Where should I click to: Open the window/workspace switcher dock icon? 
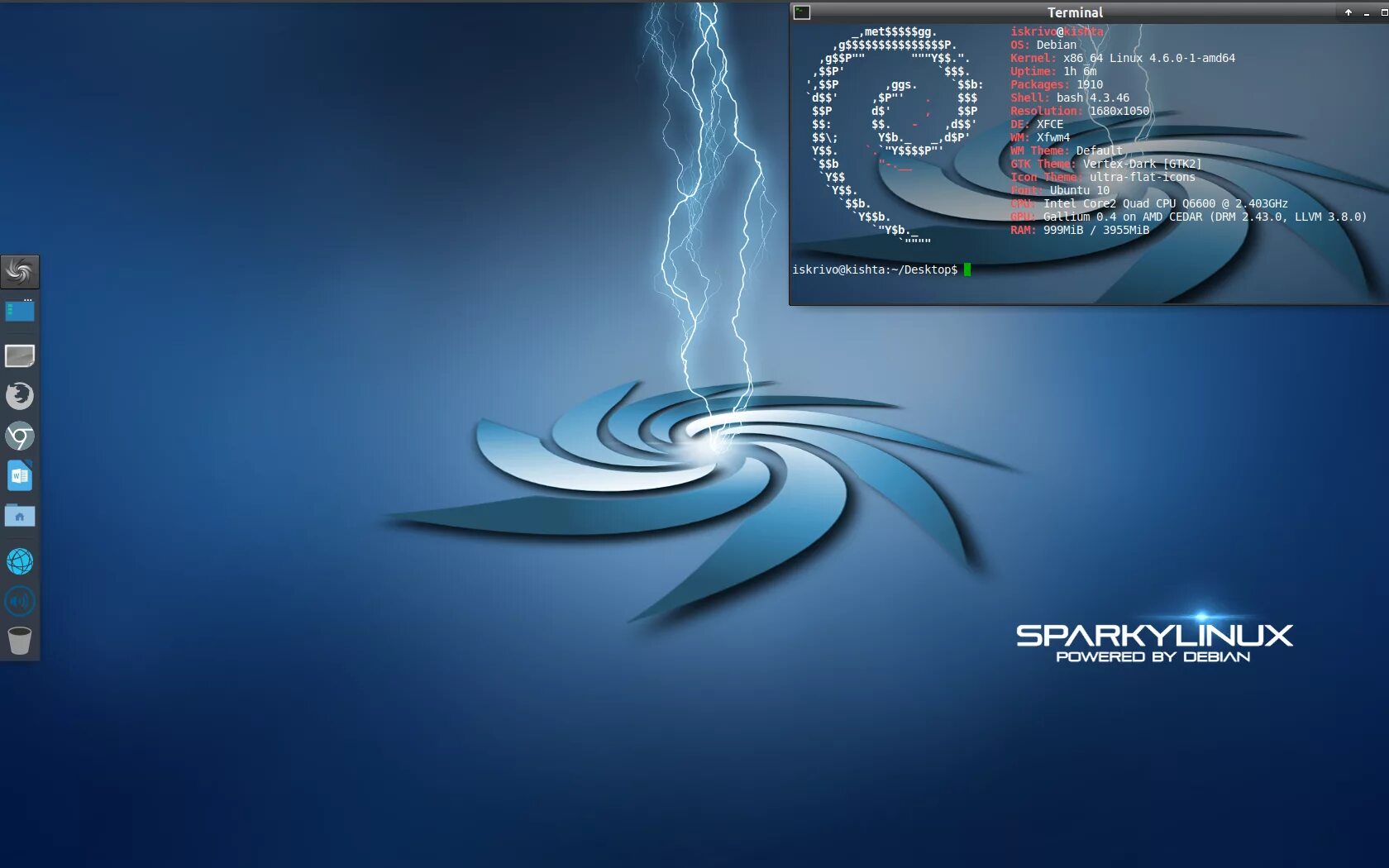pyautogui.click(x=20, y=311)
